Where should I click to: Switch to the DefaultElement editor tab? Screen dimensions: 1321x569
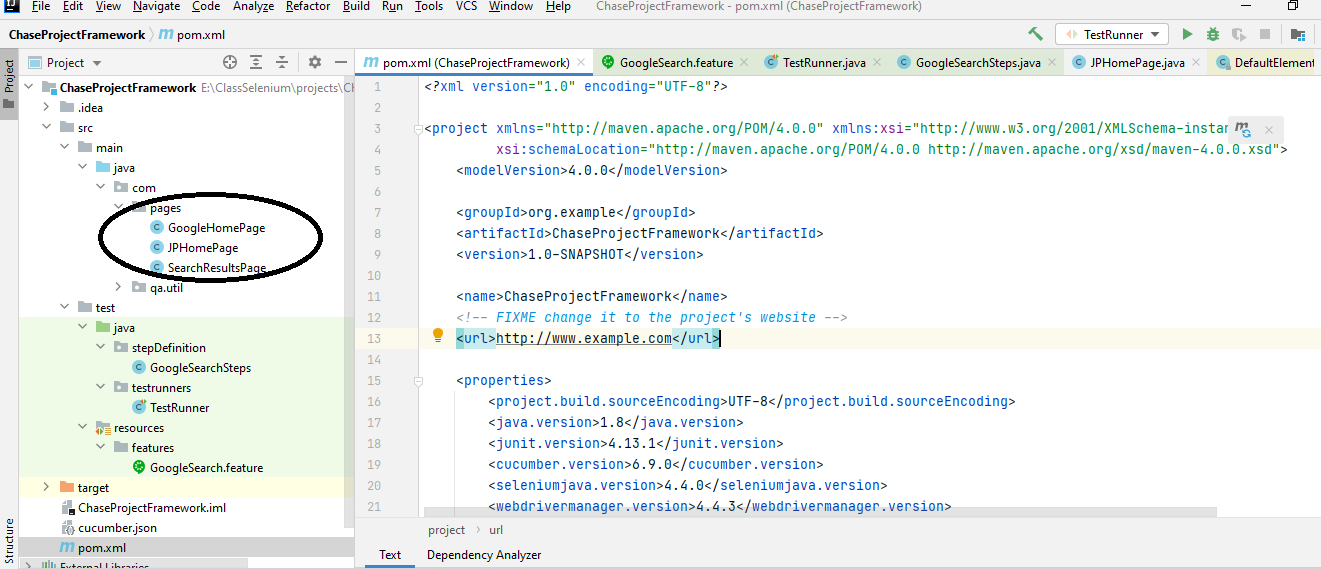1265,62
